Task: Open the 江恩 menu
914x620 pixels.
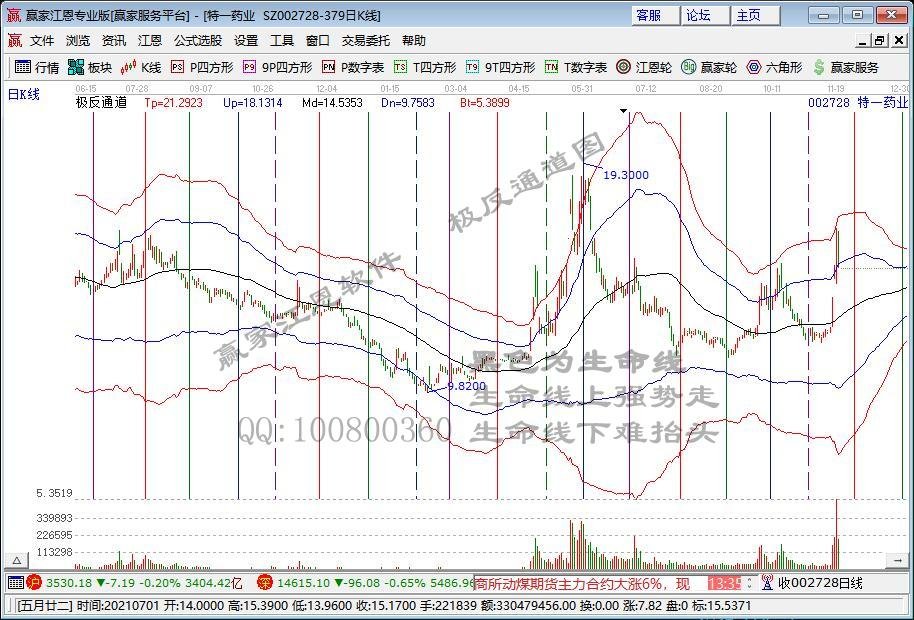Action: coord(150,41)
